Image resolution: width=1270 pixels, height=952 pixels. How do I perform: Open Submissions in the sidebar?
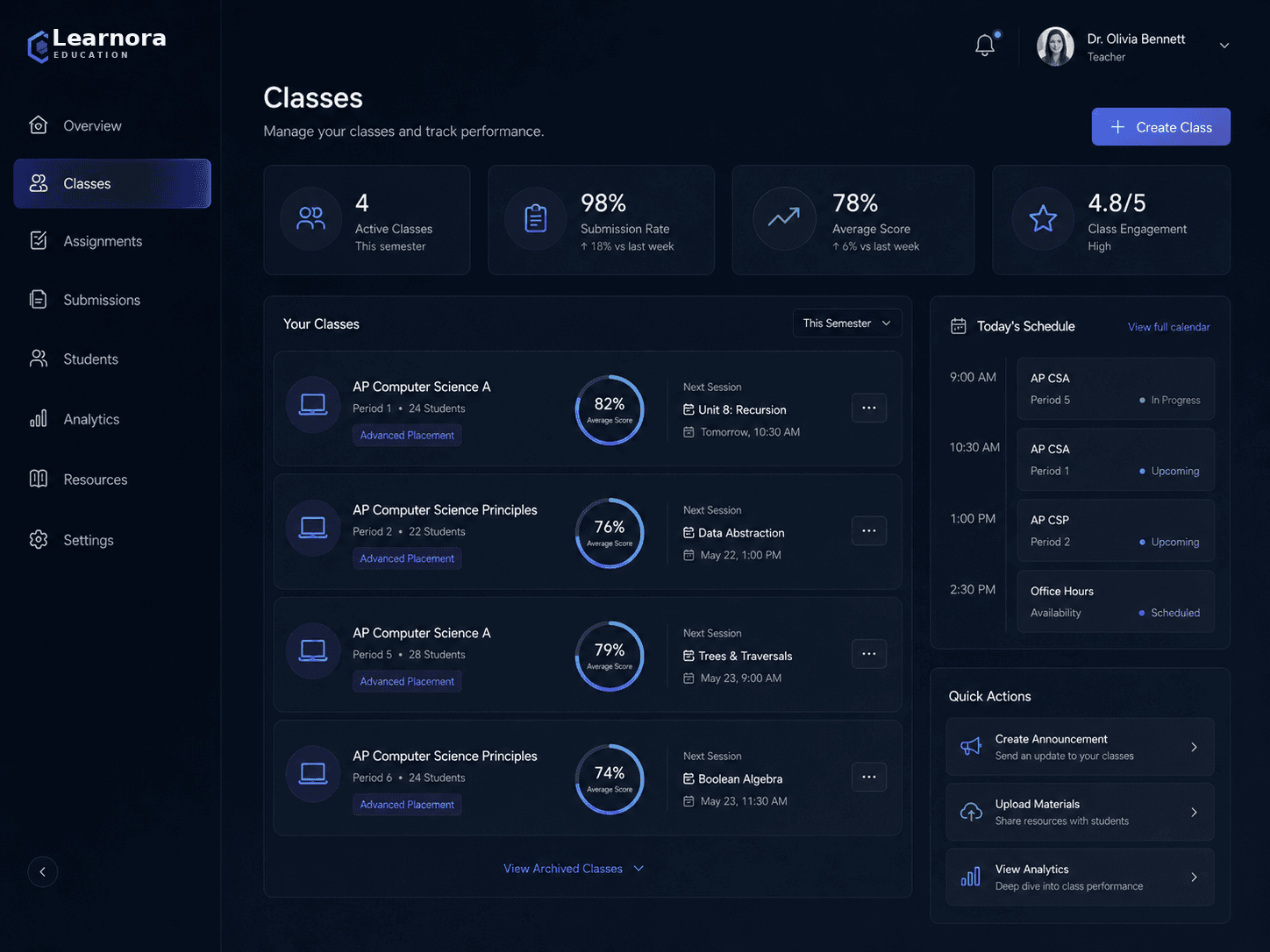pos(112,300)
